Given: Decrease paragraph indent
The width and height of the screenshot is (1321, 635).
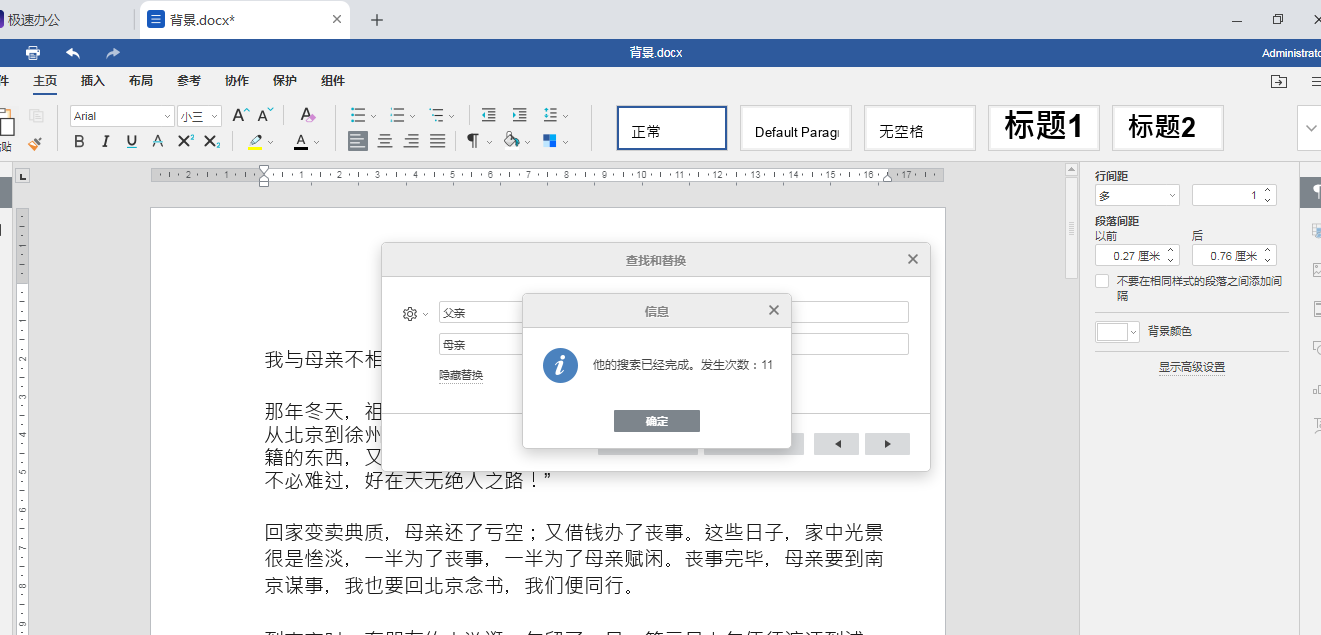Looking at the screenshot, I should pos(488,116).
